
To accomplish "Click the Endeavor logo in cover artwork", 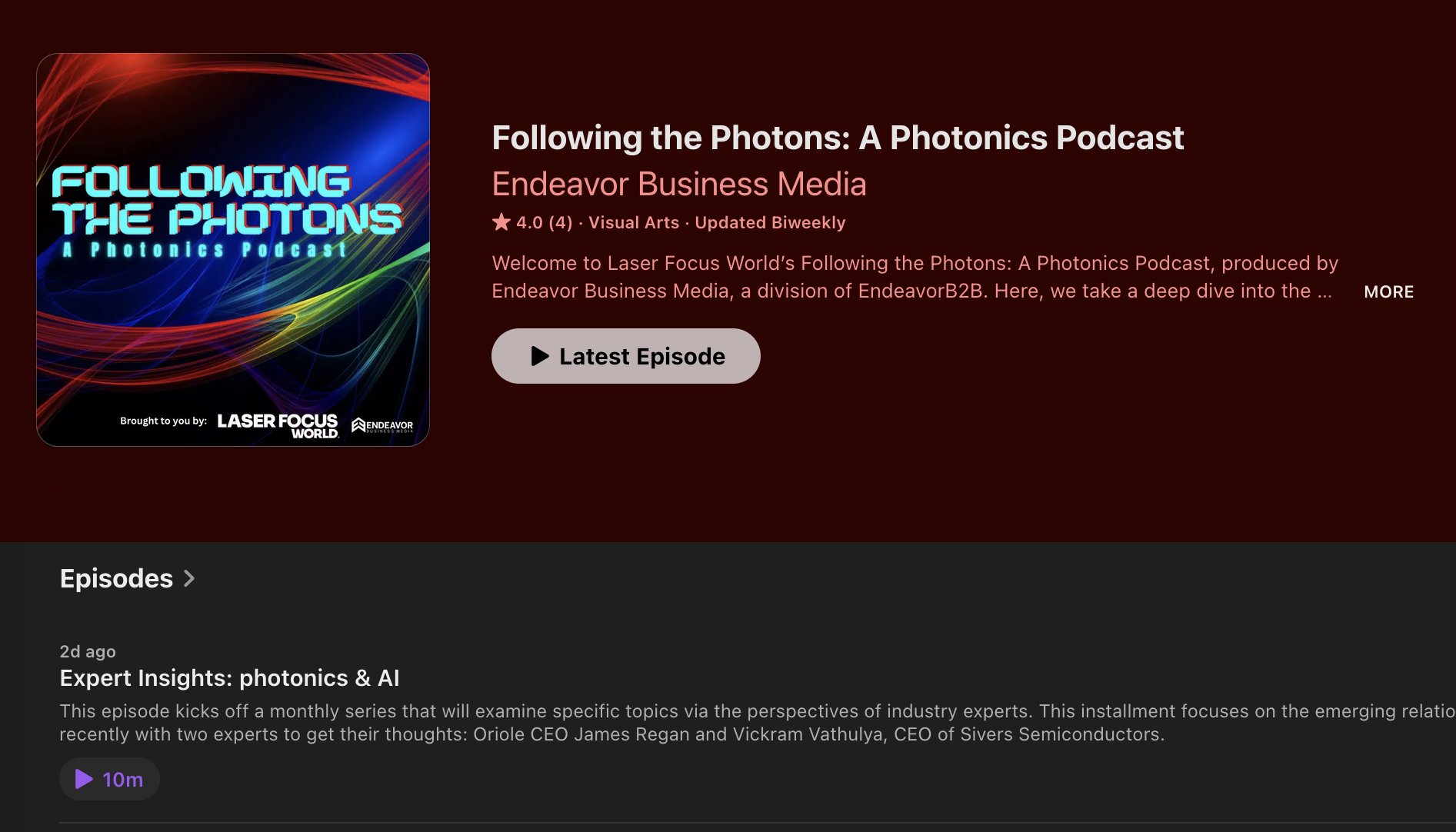I will pos(382,425).
